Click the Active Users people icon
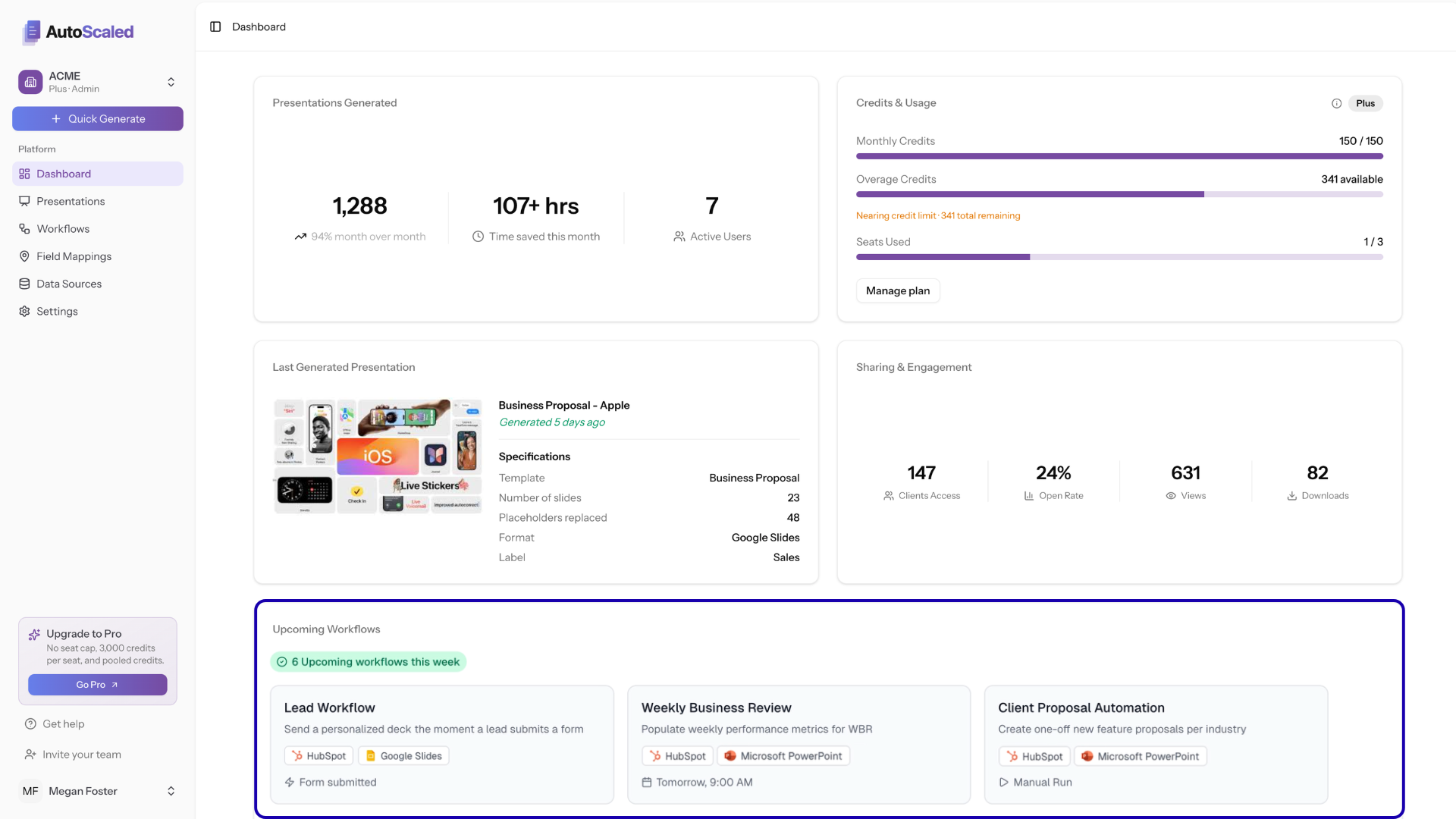The image size is (1456, 819). pos(679,237)
